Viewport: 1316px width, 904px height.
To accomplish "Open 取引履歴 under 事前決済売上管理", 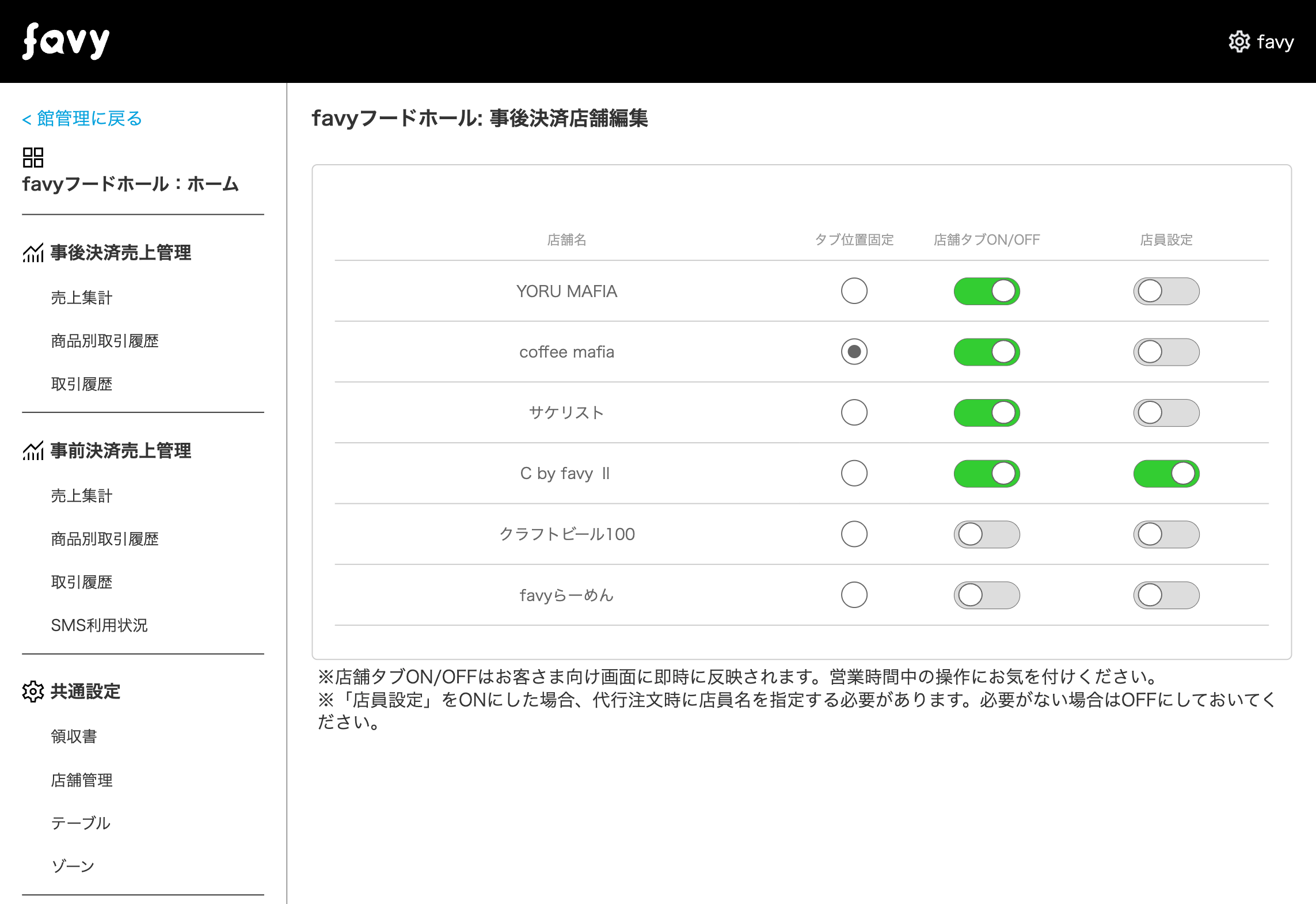I will (x=82, y=582).
